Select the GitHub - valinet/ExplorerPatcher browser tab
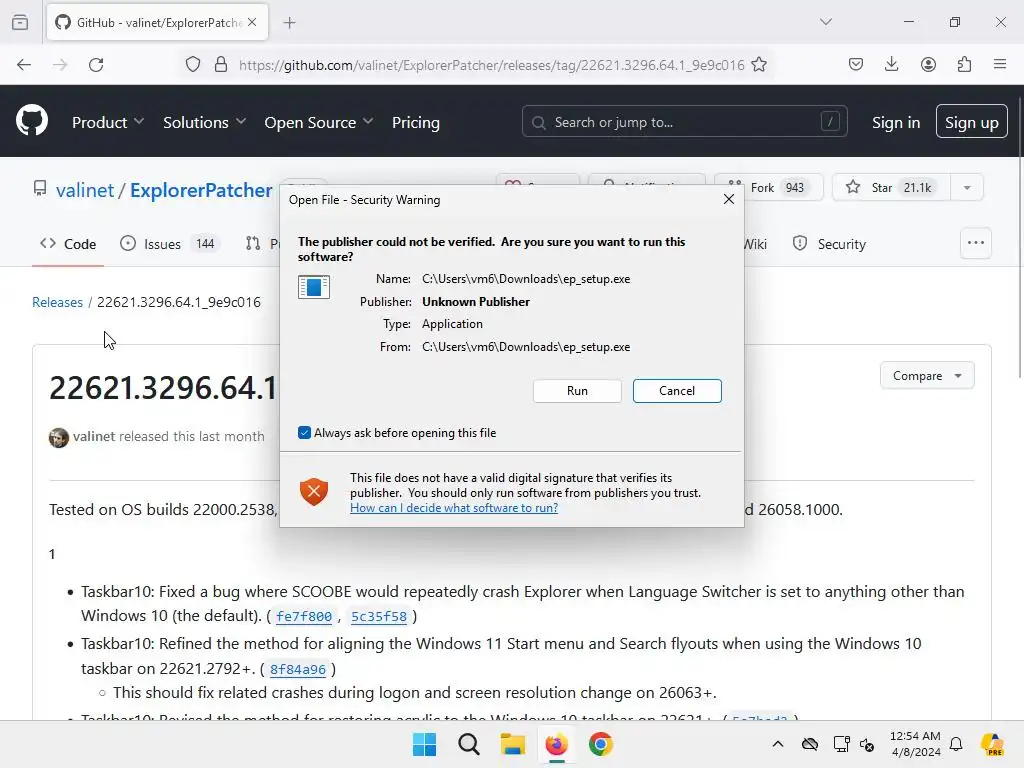 click(156, 23)
